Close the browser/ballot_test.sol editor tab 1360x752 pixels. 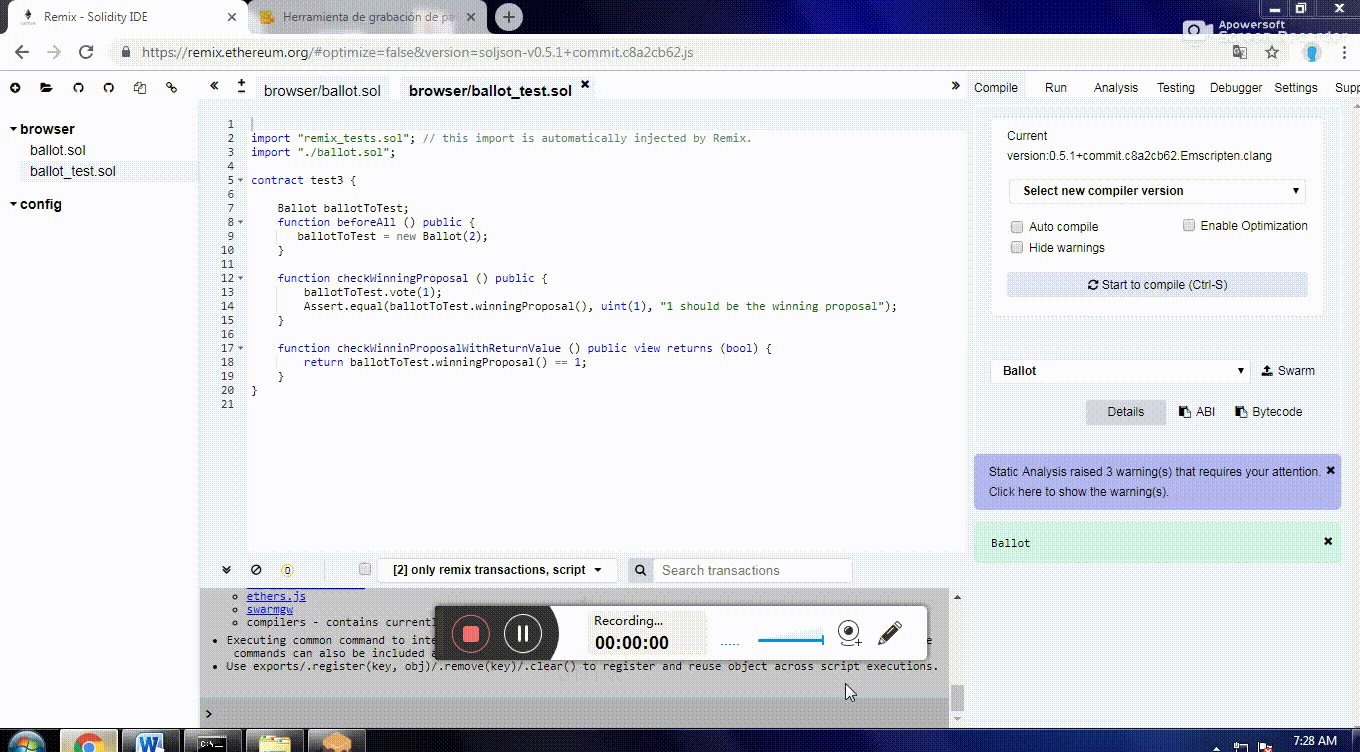[585, 85]
